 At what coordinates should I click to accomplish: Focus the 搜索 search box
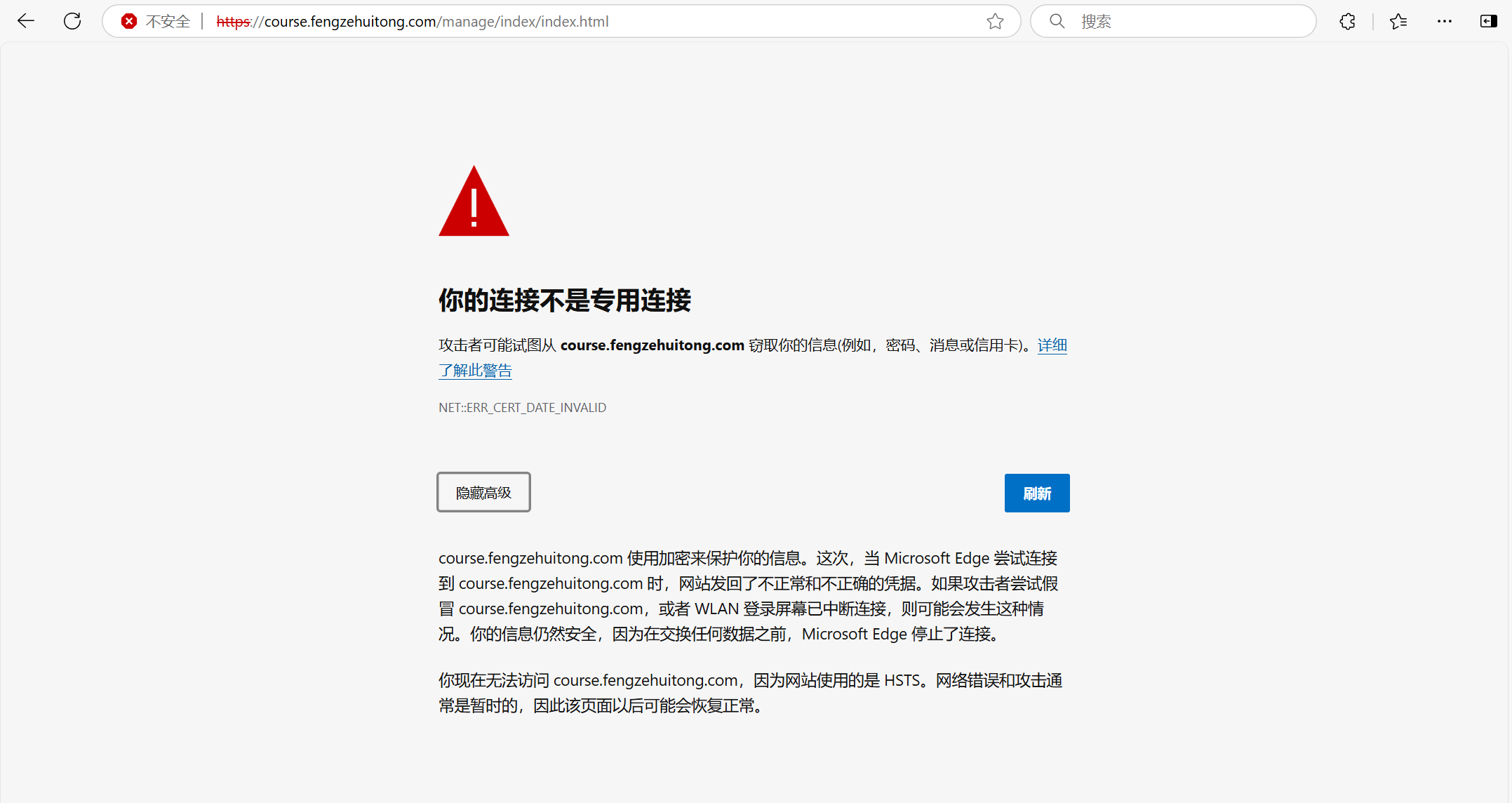click(x=1186, y=22)
